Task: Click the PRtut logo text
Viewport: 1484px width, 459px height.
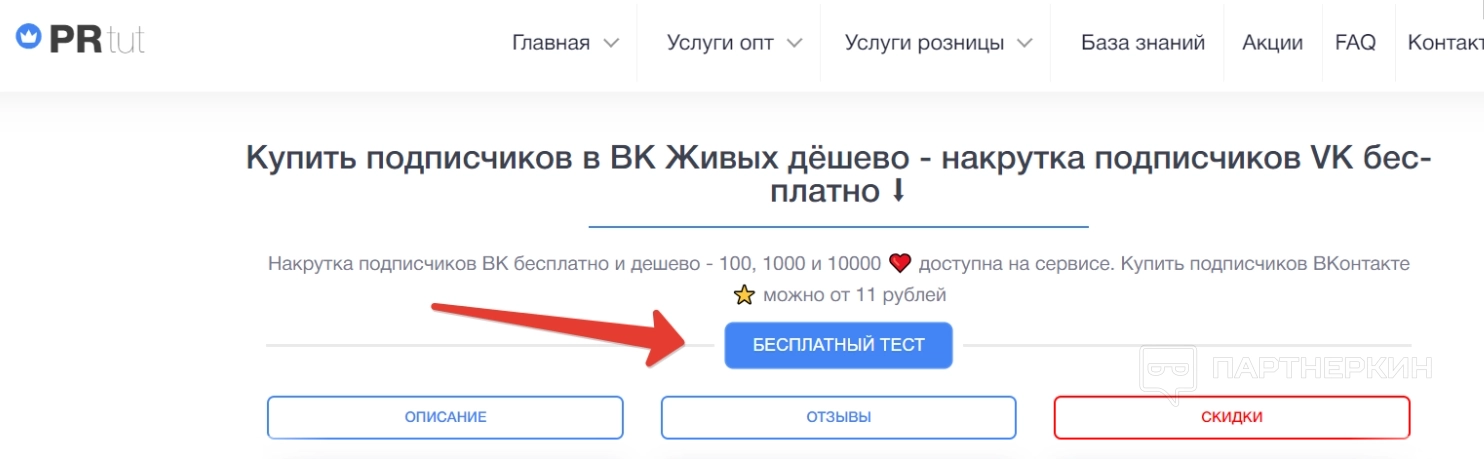Action: click(x=97, y=38)
